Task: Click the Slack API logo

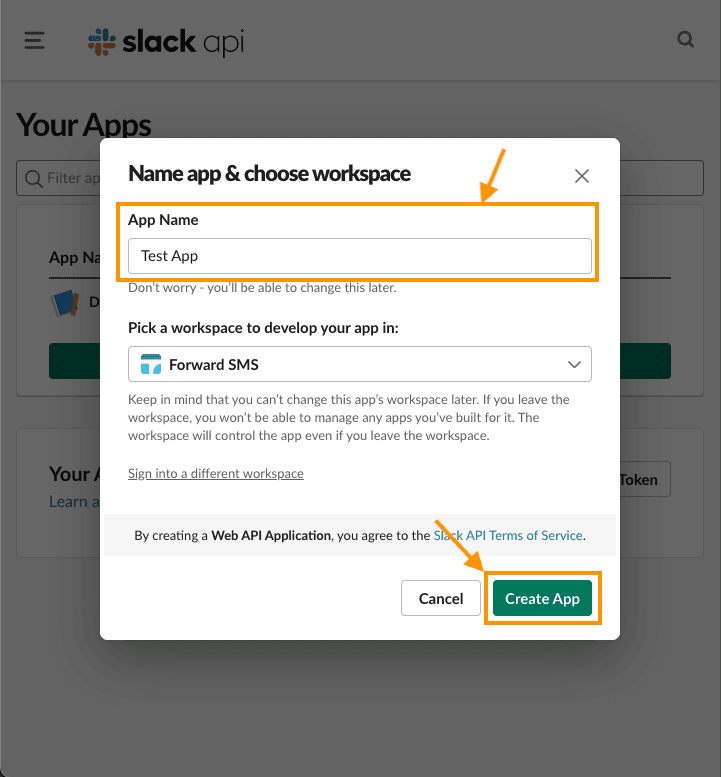Action: [x=166, y=42]
